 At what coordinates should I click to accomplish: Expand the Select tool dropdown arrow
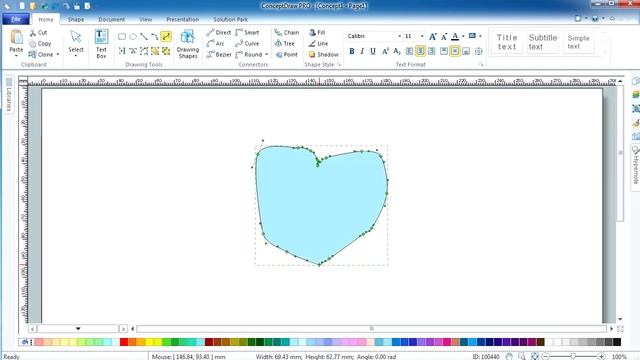[76, 56]
